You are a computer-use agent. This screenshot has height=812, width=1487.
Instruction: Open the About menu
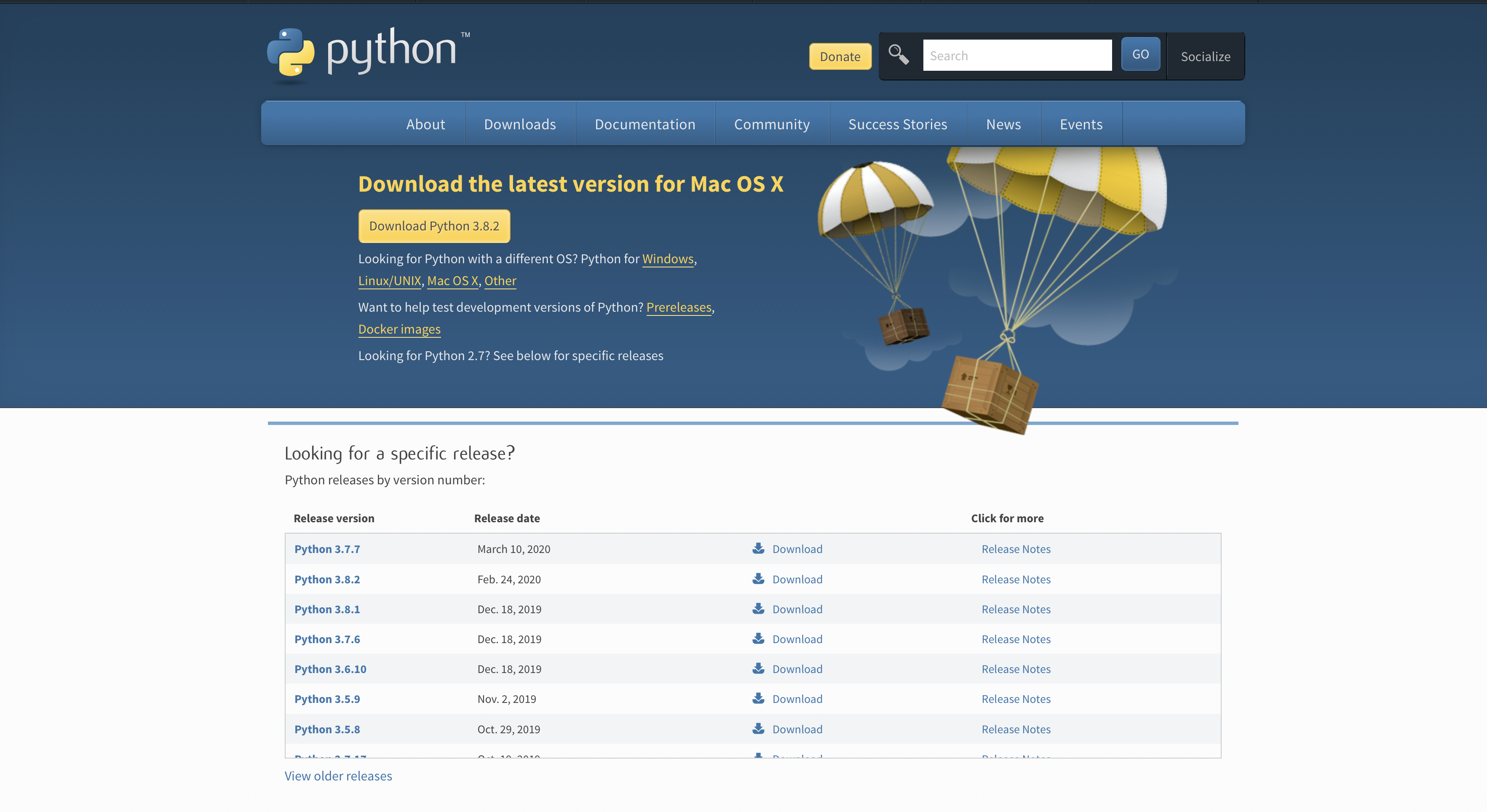tap(425, 123)
